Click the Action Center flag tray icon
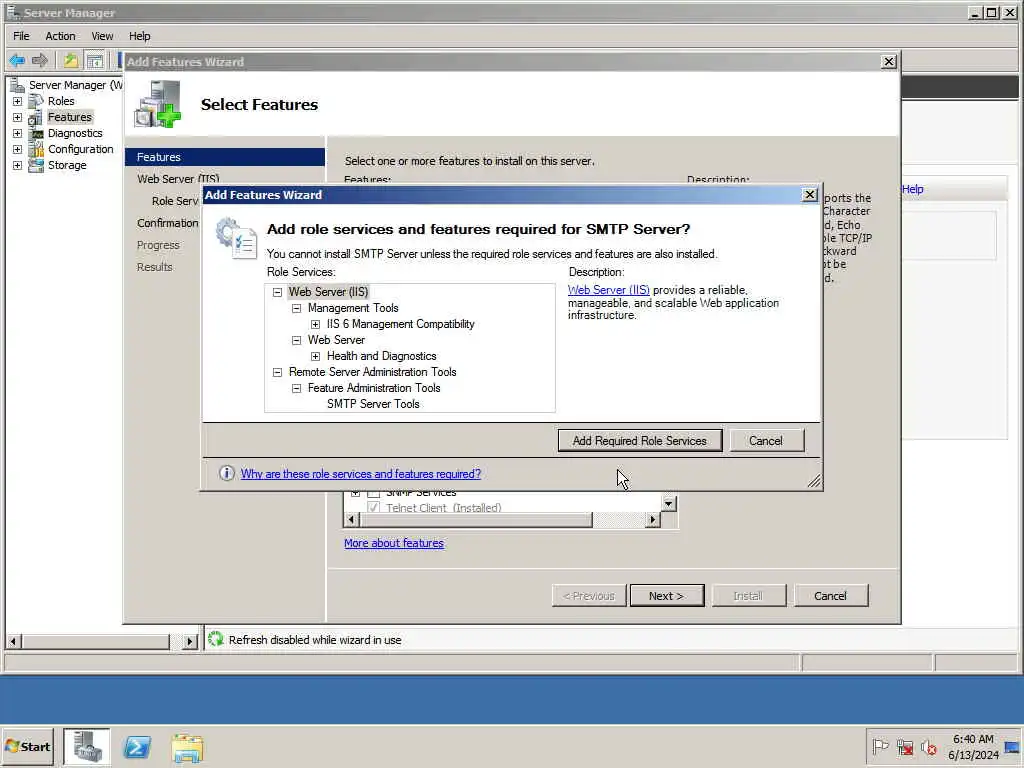Viewport: 1024px width, 768px height. (880, 746)
